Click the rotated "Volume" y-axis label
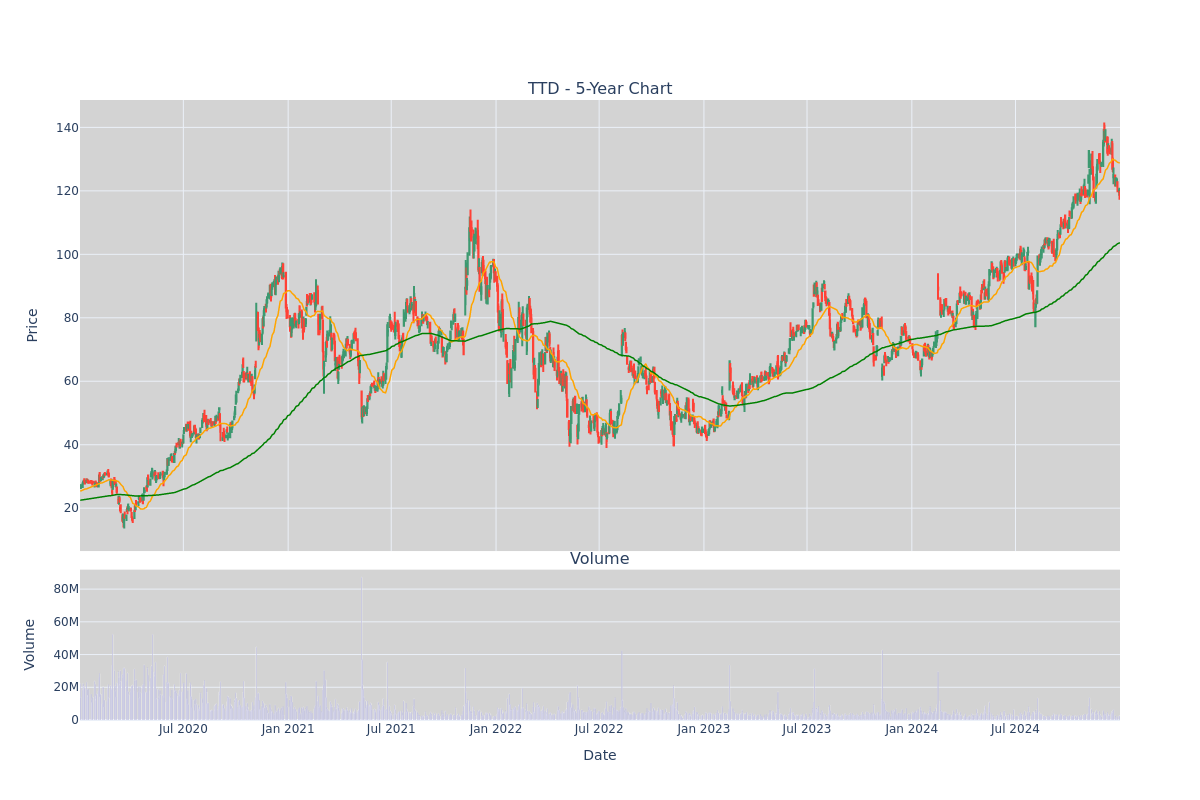1200x800 pixels. tap(30, 644)
